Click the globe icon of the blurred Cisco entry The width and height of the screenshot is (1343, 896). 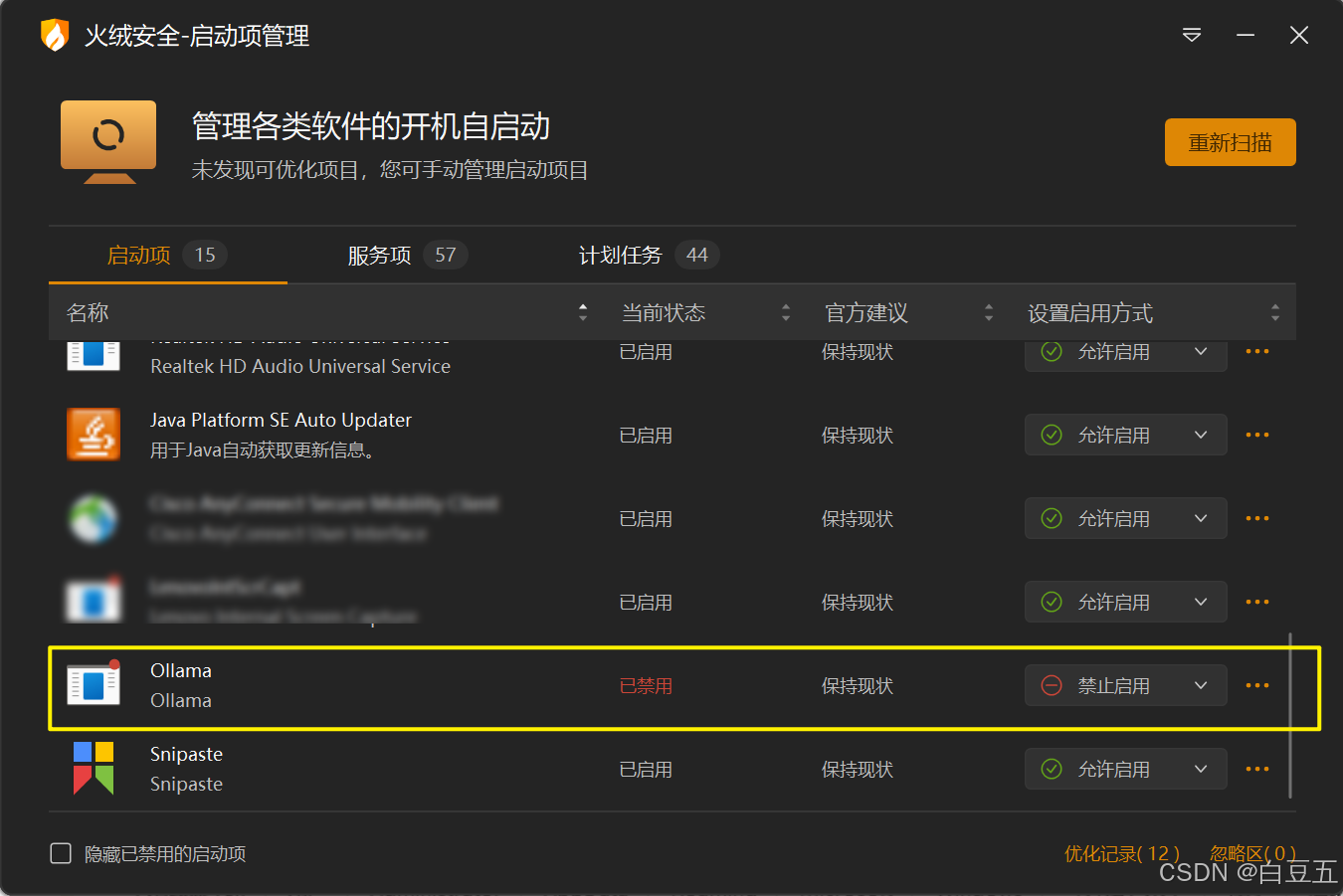94,518
